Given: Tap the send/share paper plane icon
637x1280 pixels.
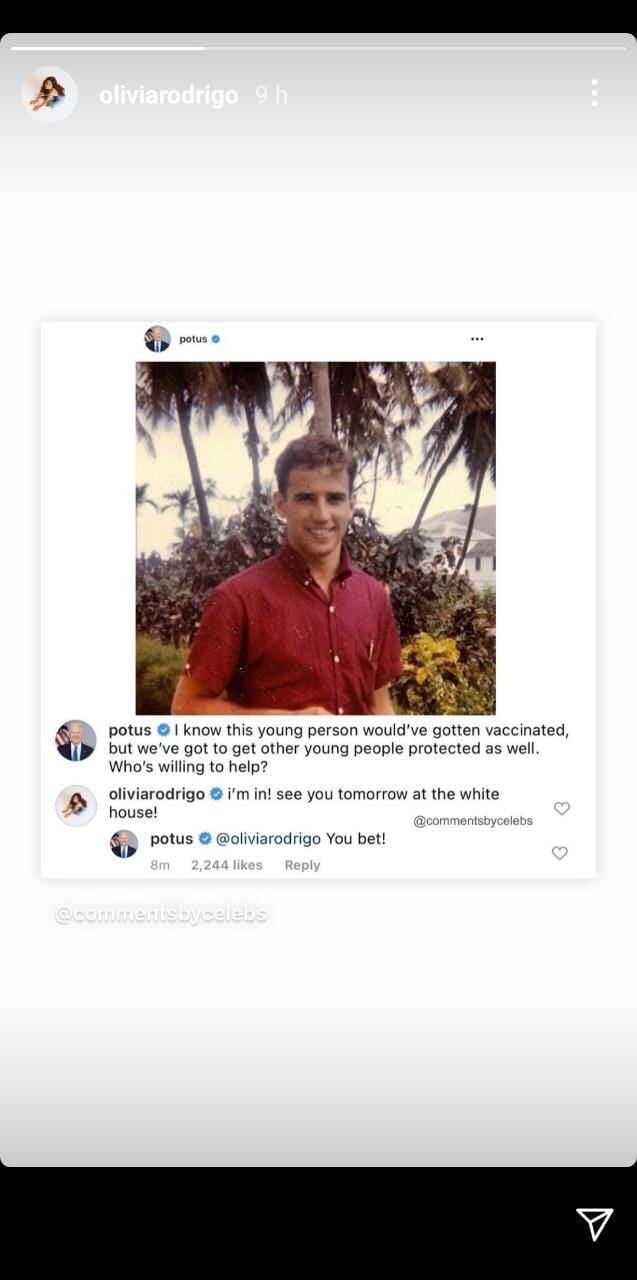Looking at the screenshot, I should pyautogui.click(x=594, y=1223).
